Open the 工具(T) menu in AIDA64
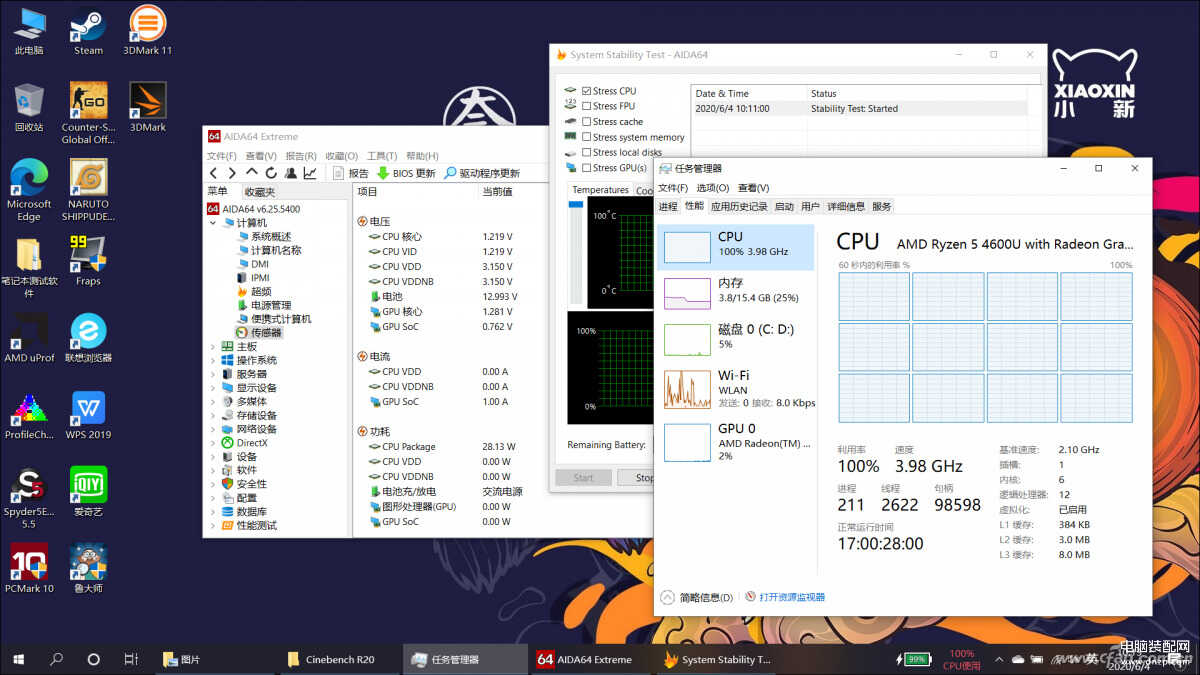 382,156
